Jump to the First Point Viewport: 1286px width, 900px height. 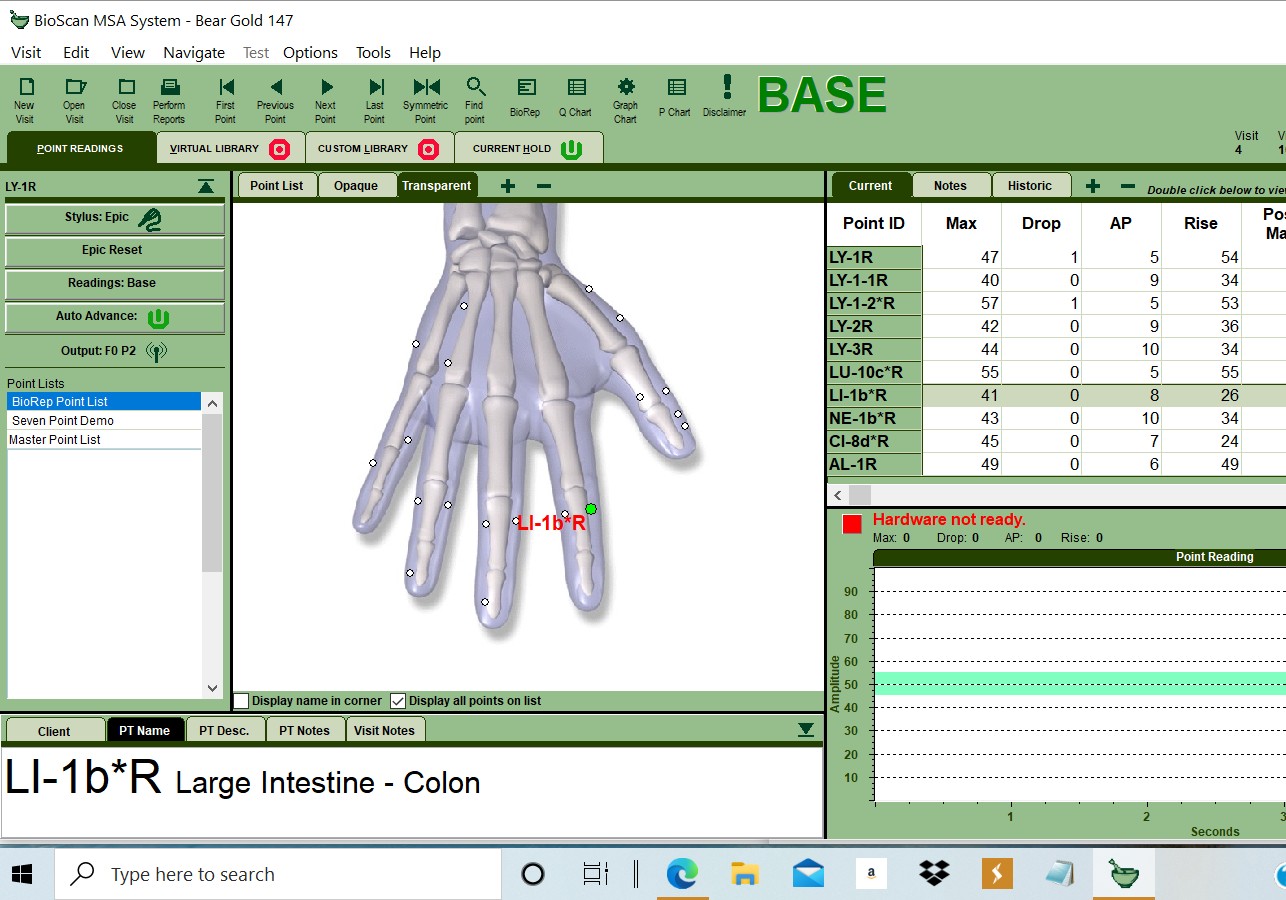click(x=225, y=98)
